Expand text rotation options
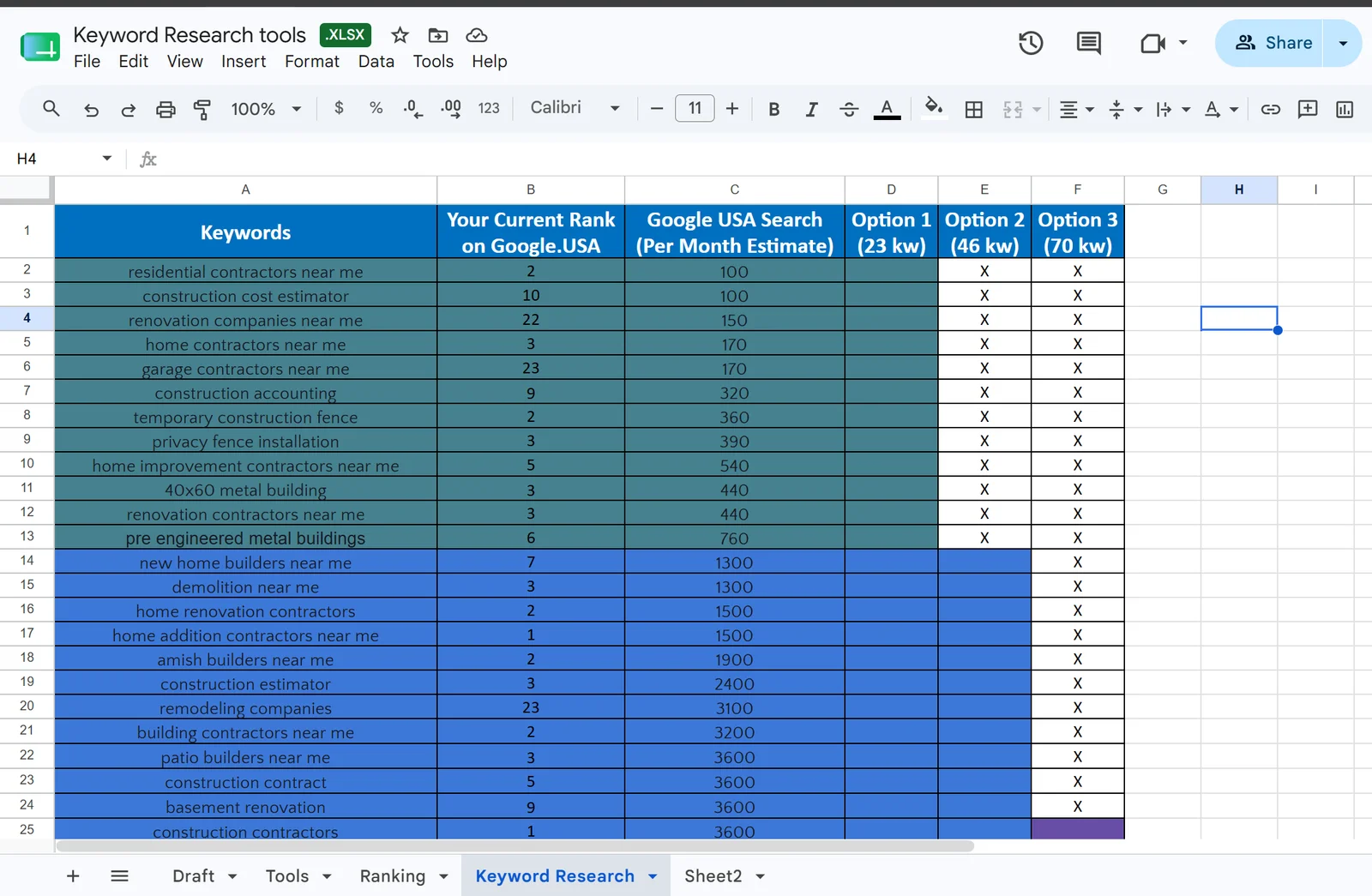1372x896 pixels. 1234,110
